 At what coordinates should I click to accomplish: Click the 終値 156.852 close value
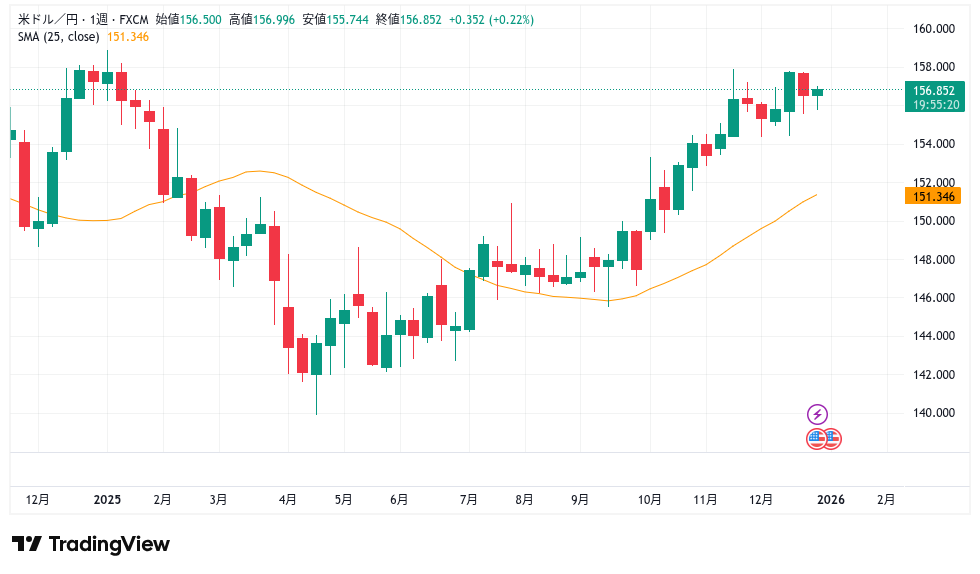coord(407,19)
